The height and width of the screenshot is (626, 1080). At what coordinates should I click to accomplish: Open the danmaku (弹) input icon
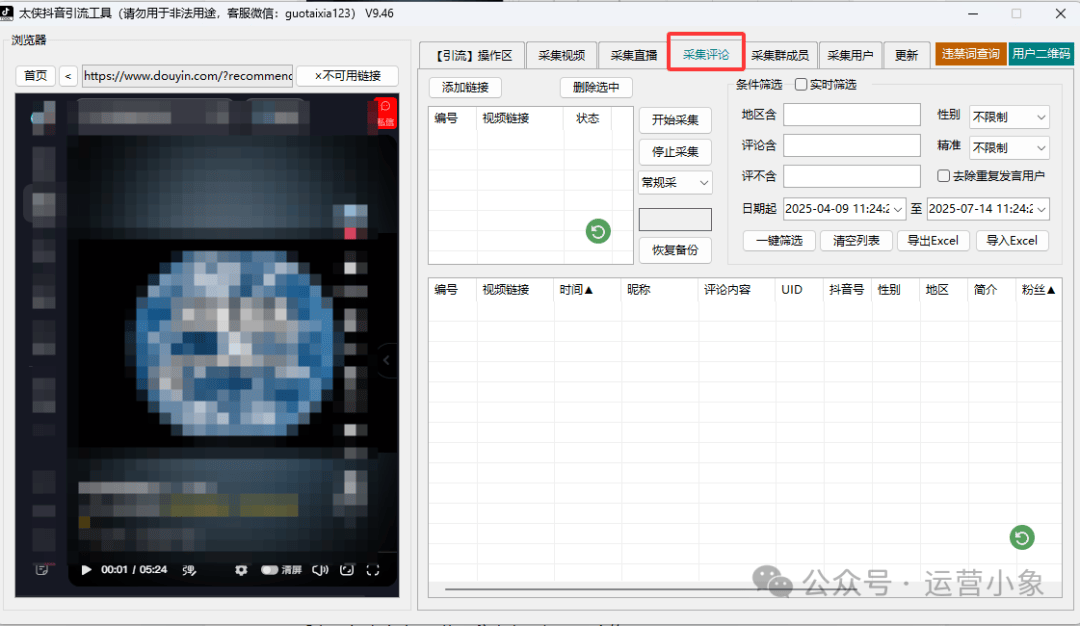point(189,570)
